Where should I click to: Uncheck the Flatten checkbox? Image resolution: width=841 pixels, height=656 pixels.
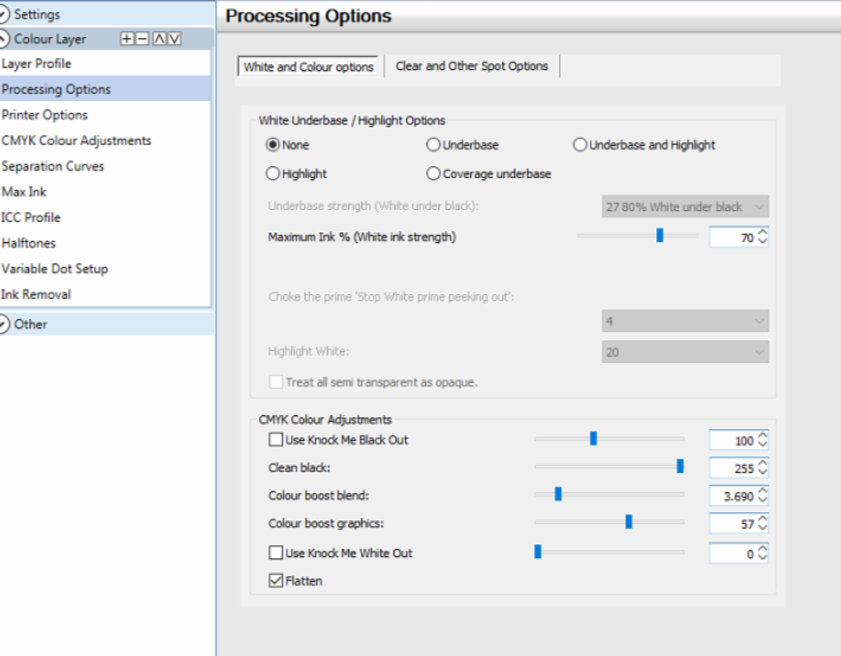(276, 580)
